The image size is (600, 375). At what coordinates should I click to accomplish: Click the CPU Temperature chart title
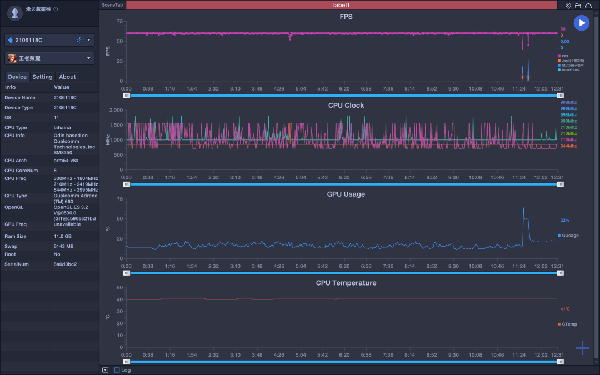pos(346,283)
